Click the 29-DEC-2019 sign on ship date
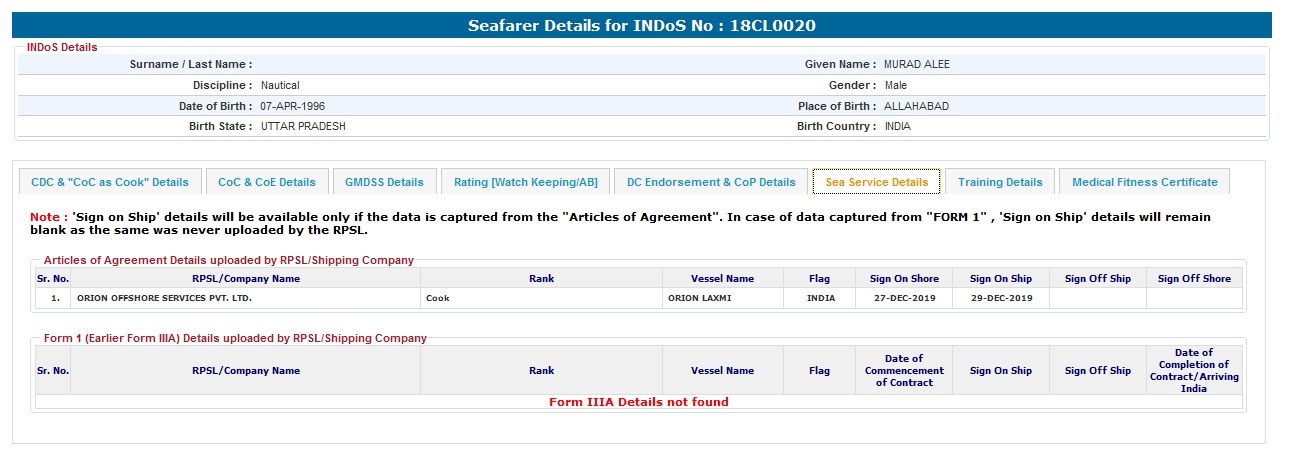 [x=1000, y=298]
